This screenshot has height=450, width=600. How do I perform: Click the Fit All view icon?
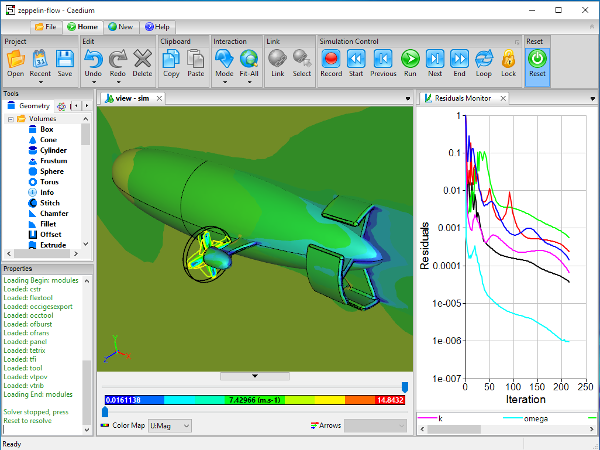249,62
